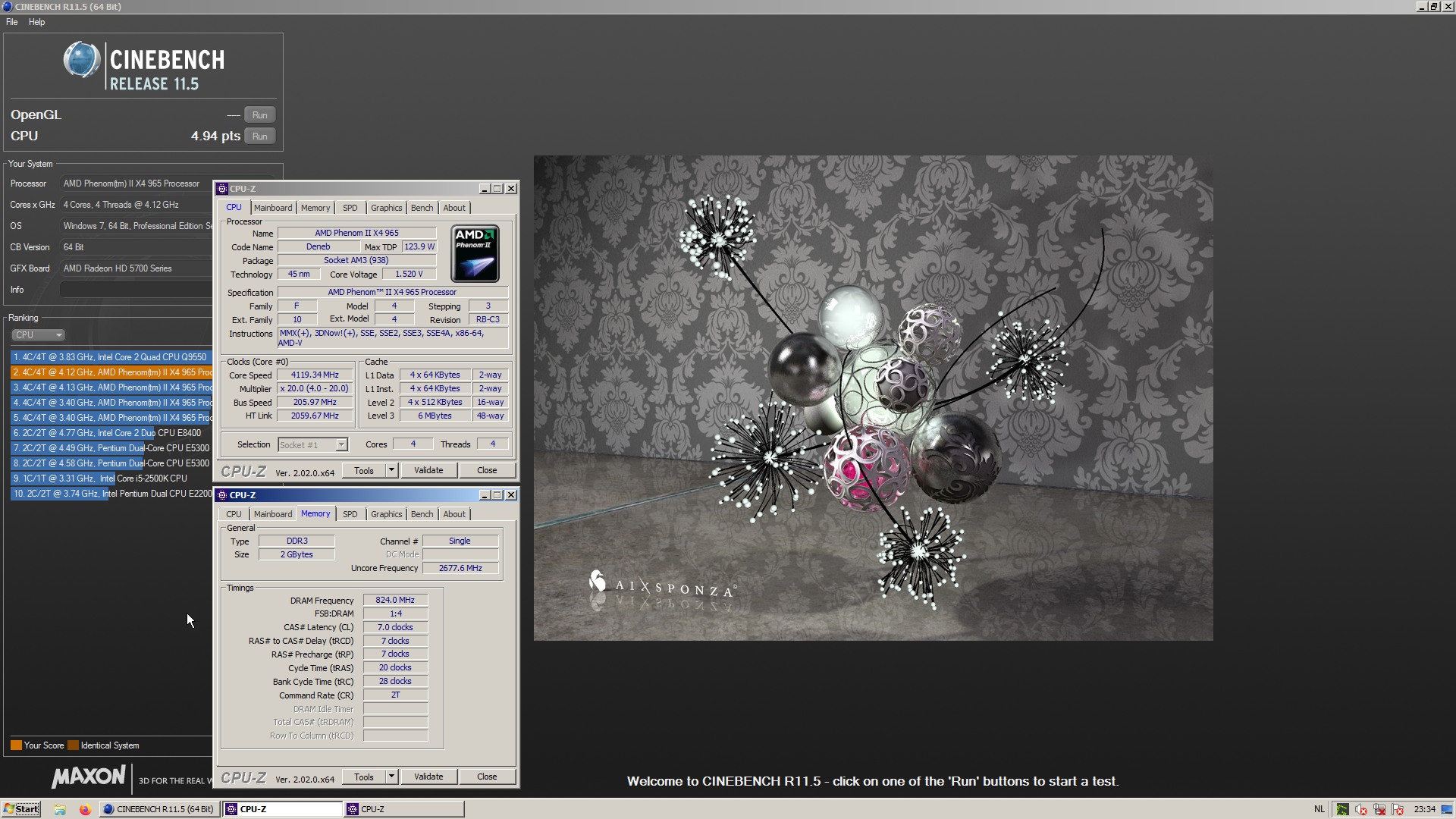Image resolution: width=1456 pixels, height=819 pixels.
Task: Click Close button in lower CPU-Z
Action: (487, 777)
